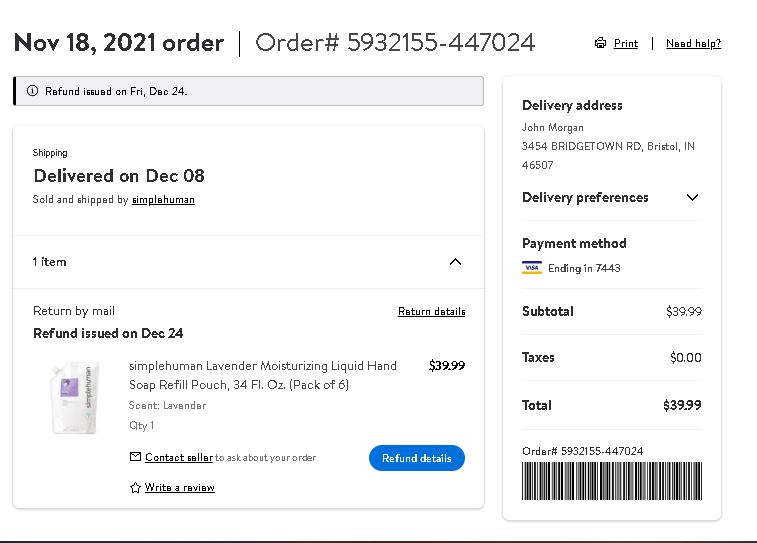757x543 pixels.
Task: Open the Print link
Action: [x=626, y=43]
